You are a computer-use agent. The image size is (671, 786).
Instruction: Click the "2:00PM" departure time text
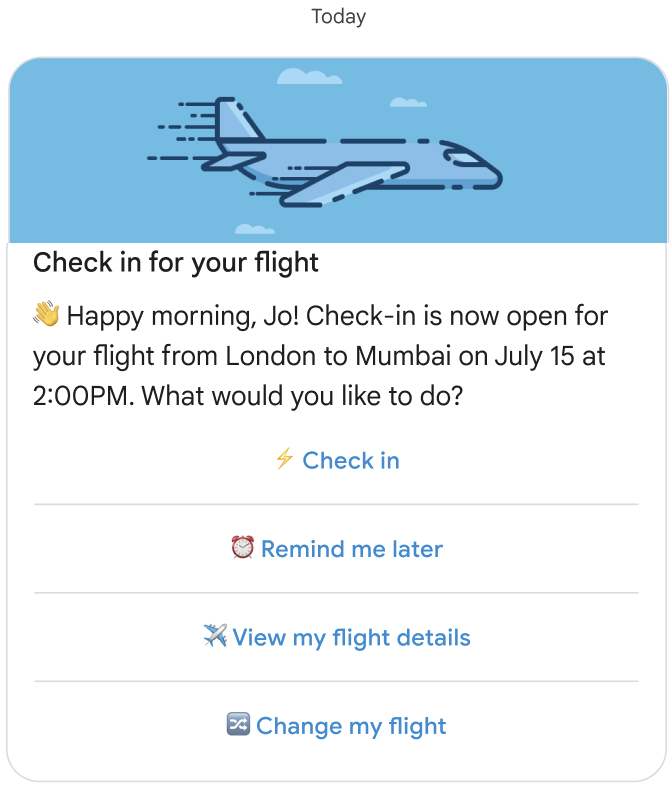point(83,395)
